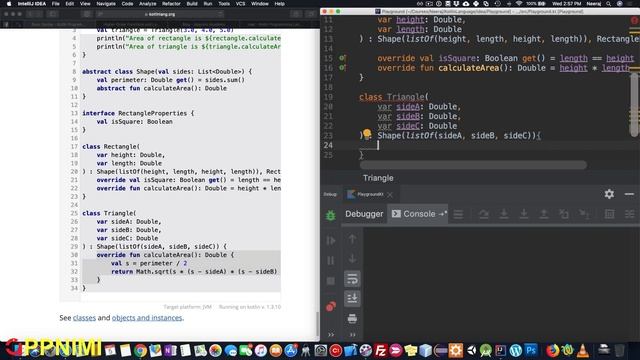Click 'abstract class Shape' line in browser code
Viewport: 640px width, 360px height.
(x=167, y=71)
